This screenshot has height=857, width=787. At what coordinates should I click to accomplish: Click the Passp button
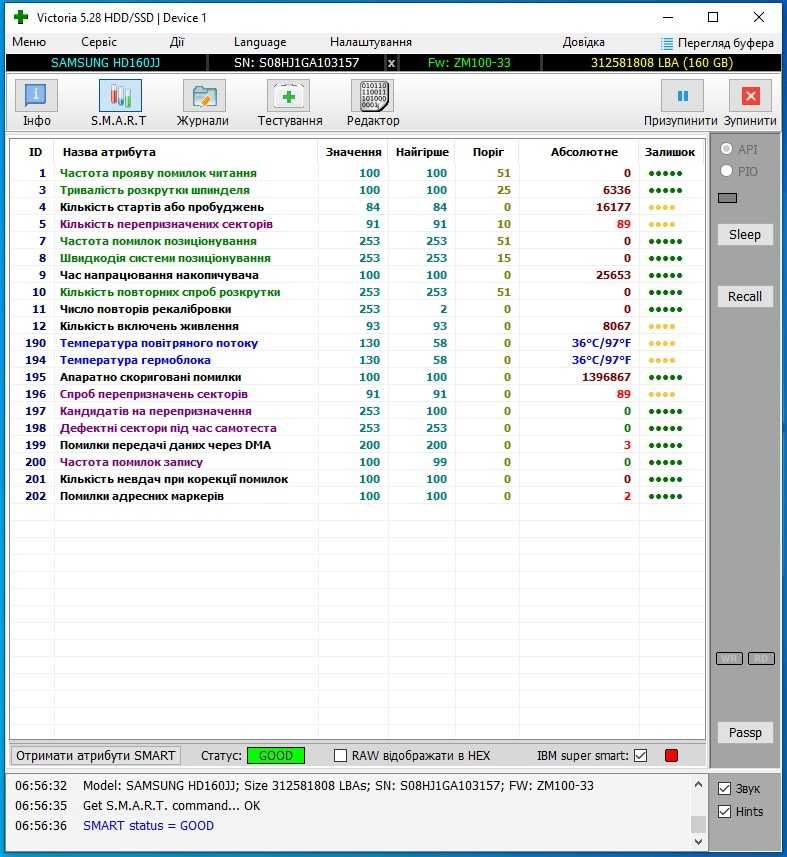744,732
